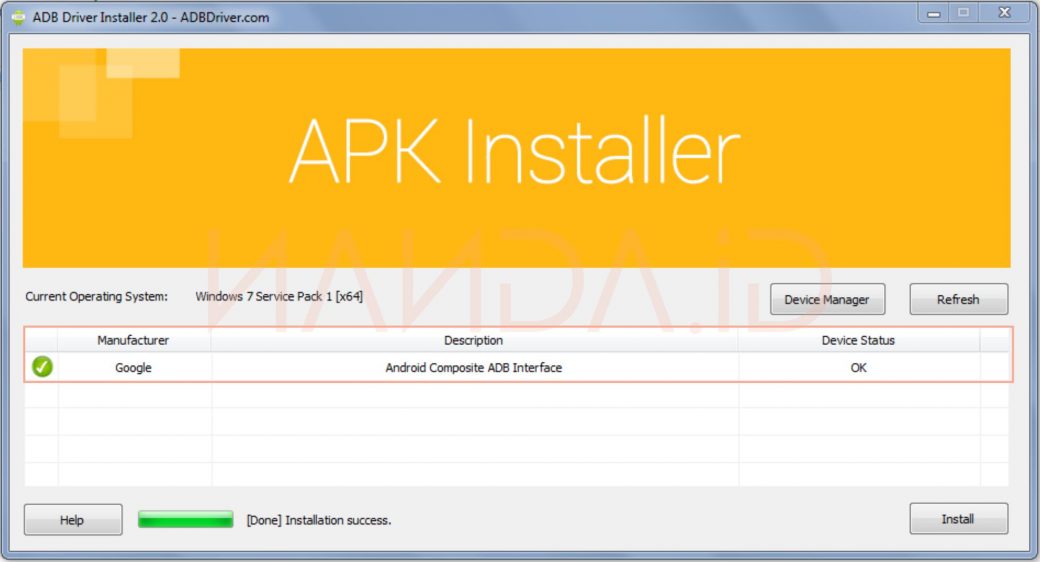The width and height of the screenshot is (1040, 562).
Task: Click the Install button
Action: [x=957, y=519]
